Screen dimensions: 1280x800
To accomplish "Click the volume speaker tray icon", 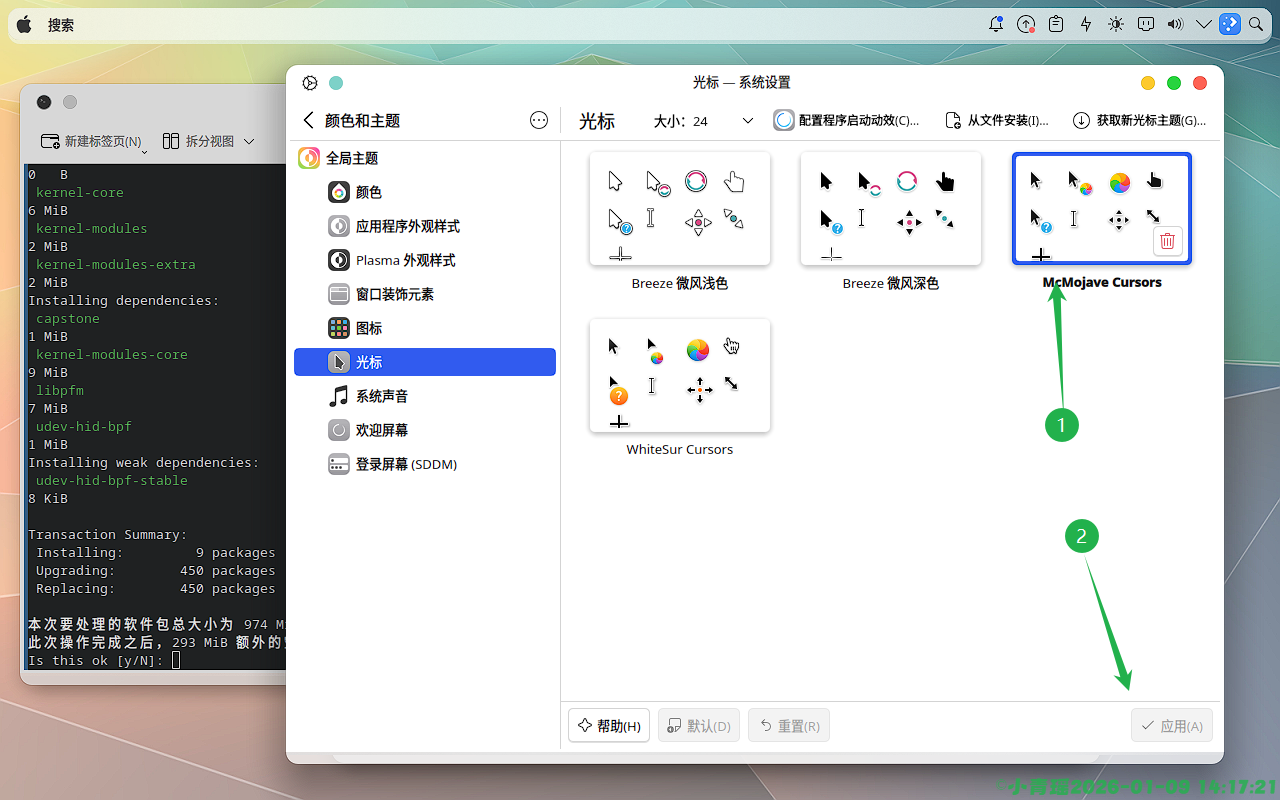I will tap(1175, 25).
